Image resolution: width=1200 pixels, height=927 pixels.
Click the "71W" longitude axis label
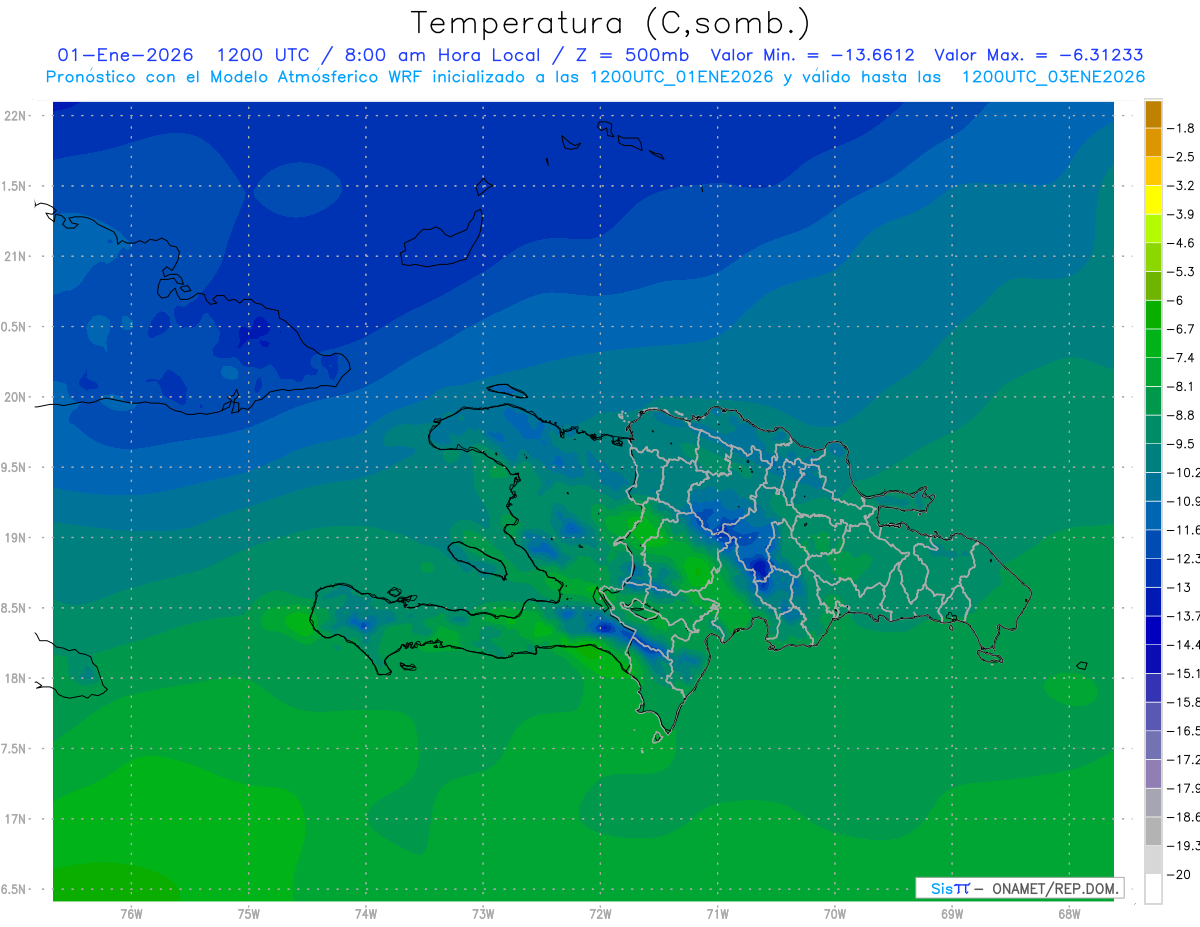717,914
